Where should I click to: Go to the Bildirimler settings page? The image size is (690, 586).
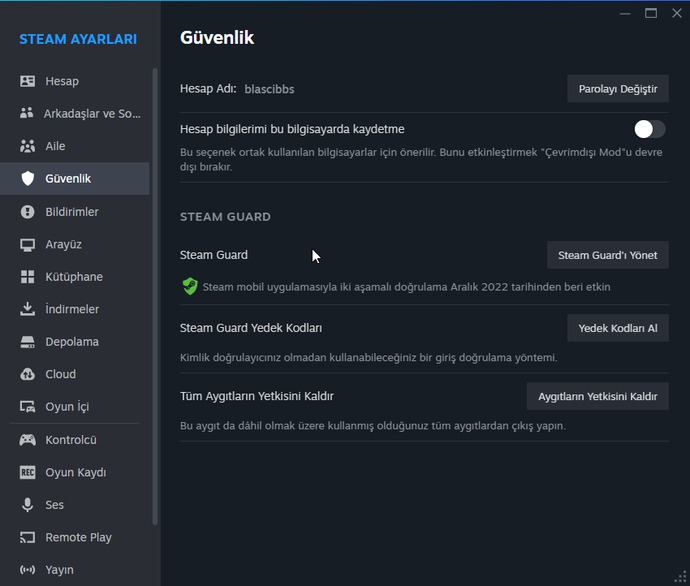[75, 212]
